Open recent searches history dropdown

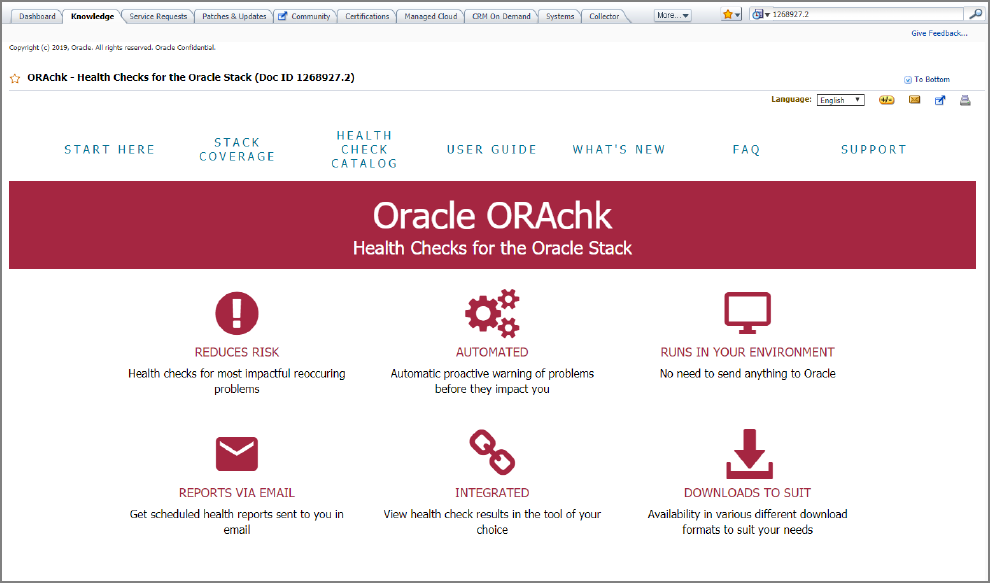tap(760, 15)
